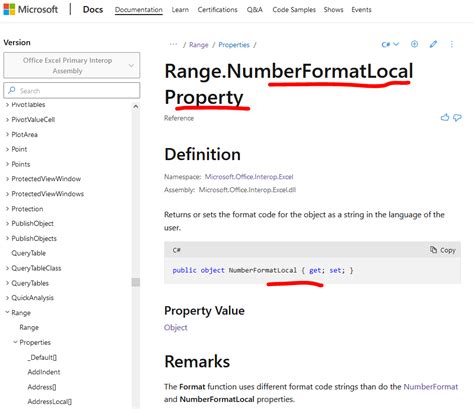The image size is (474, 409).
Task: Click the pencil edit icon
Action: pyautogui.click(x=433, y=44)
